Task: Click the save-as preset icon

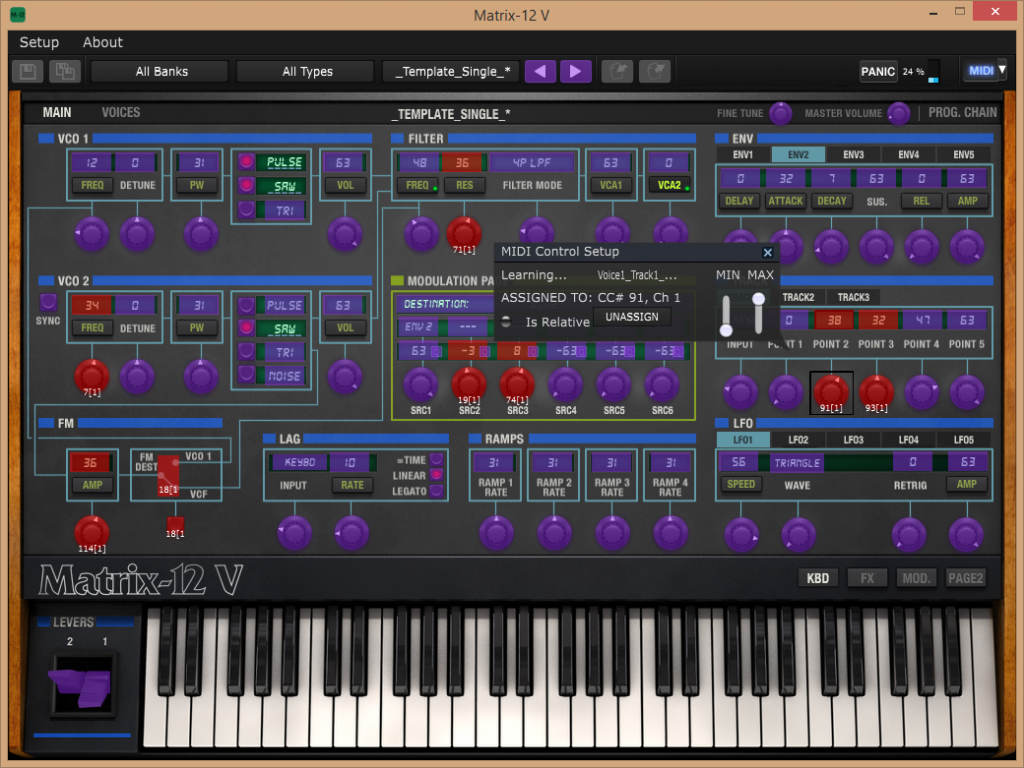Action: point(66,71)
